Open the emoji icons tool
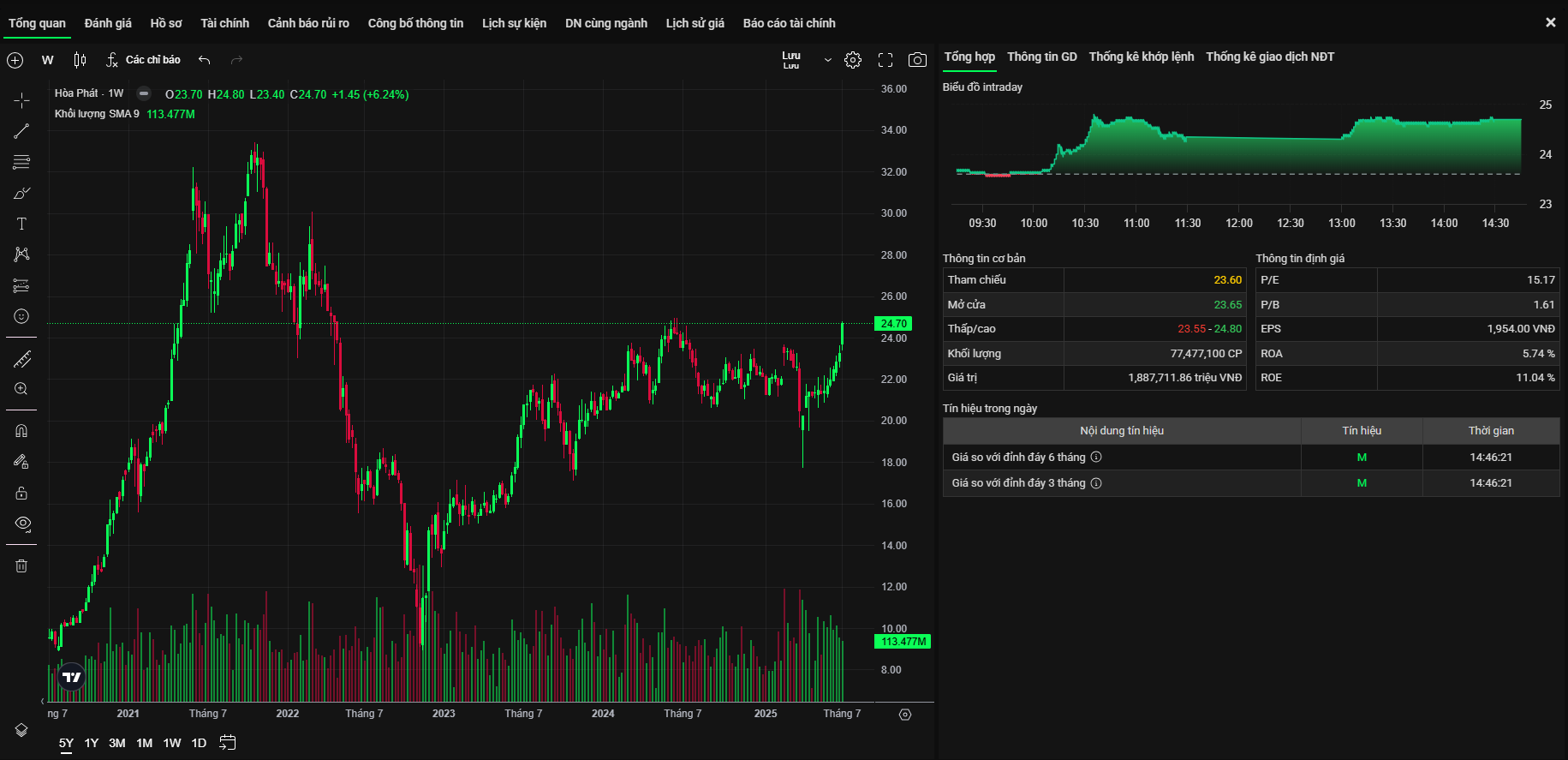The image size is (1568, 760). pos(21,316)
